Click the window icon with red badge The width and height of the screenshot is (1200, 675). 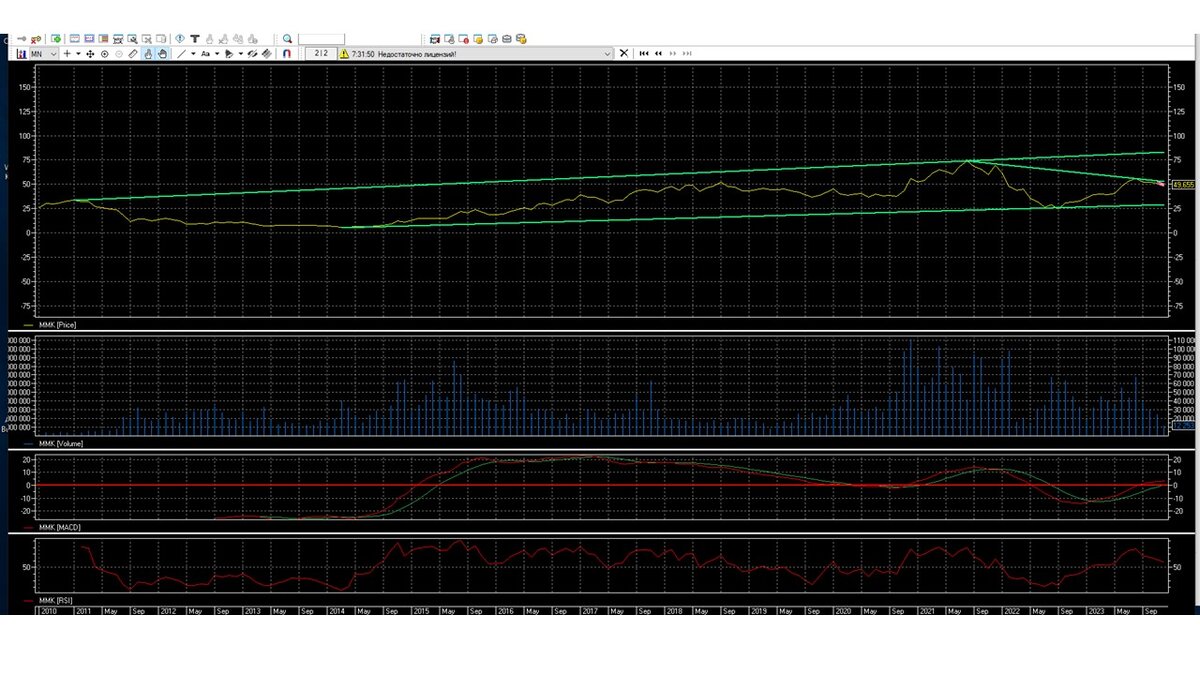click(x=463, y=39)
